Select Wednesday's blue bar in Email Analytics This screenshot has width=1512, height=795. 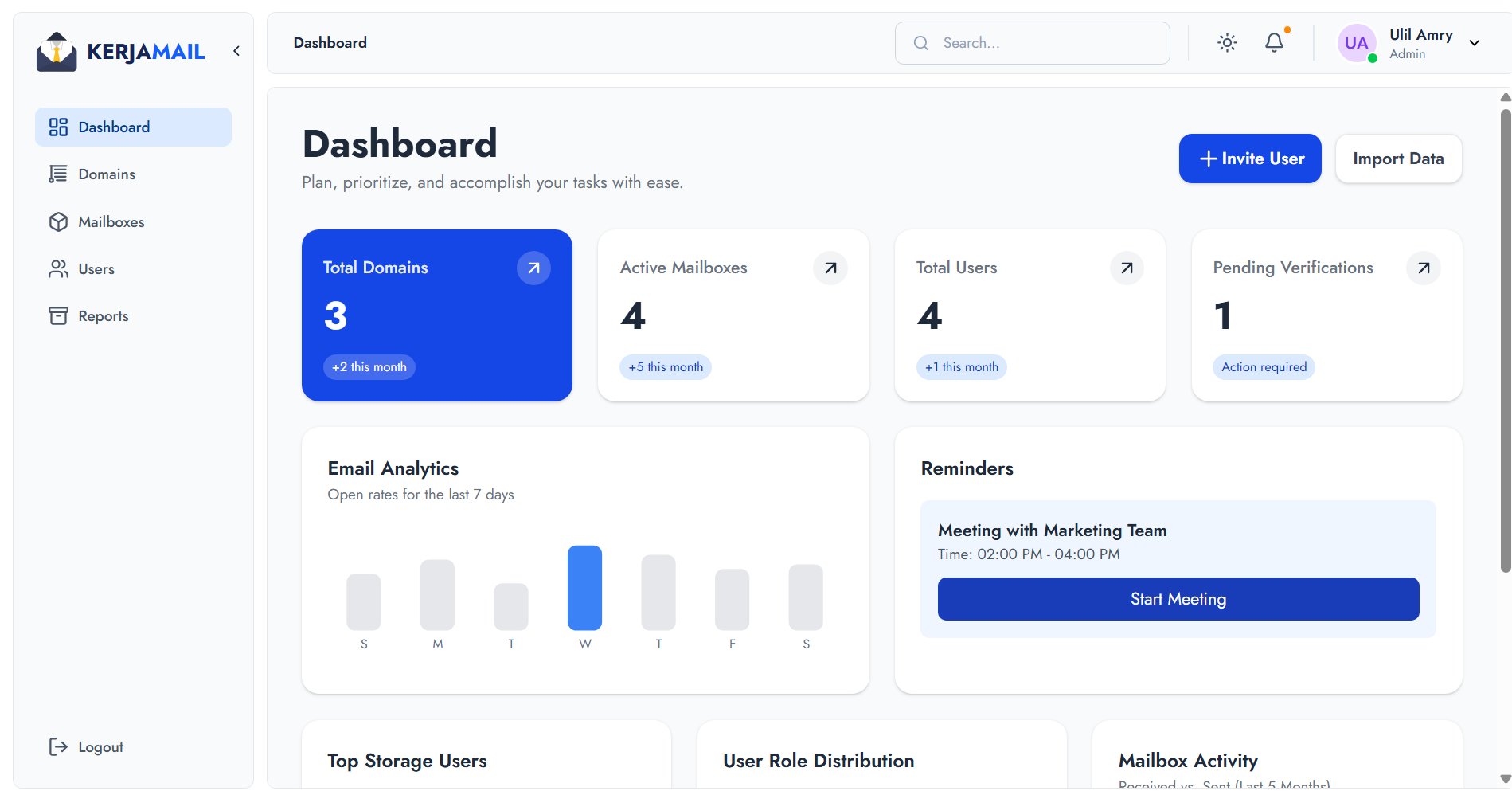click(584, 588)
